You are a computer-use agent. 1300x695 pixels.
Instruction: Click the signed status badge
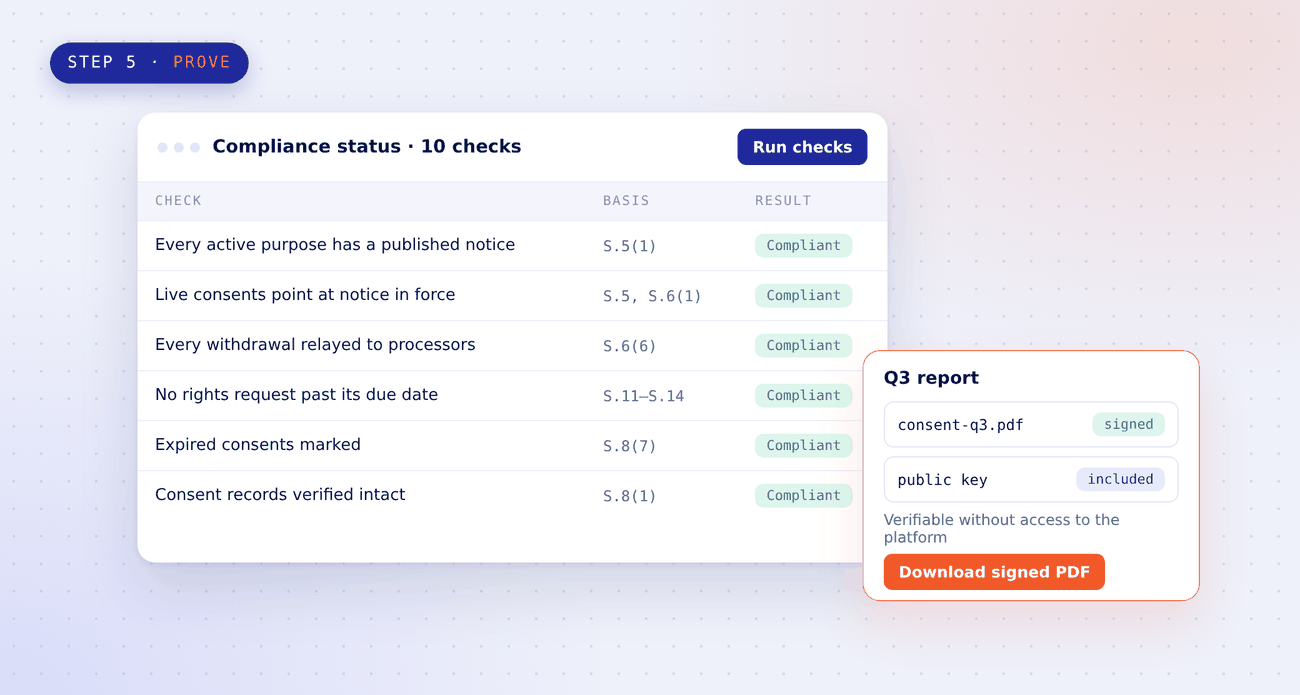[1129, 424]
